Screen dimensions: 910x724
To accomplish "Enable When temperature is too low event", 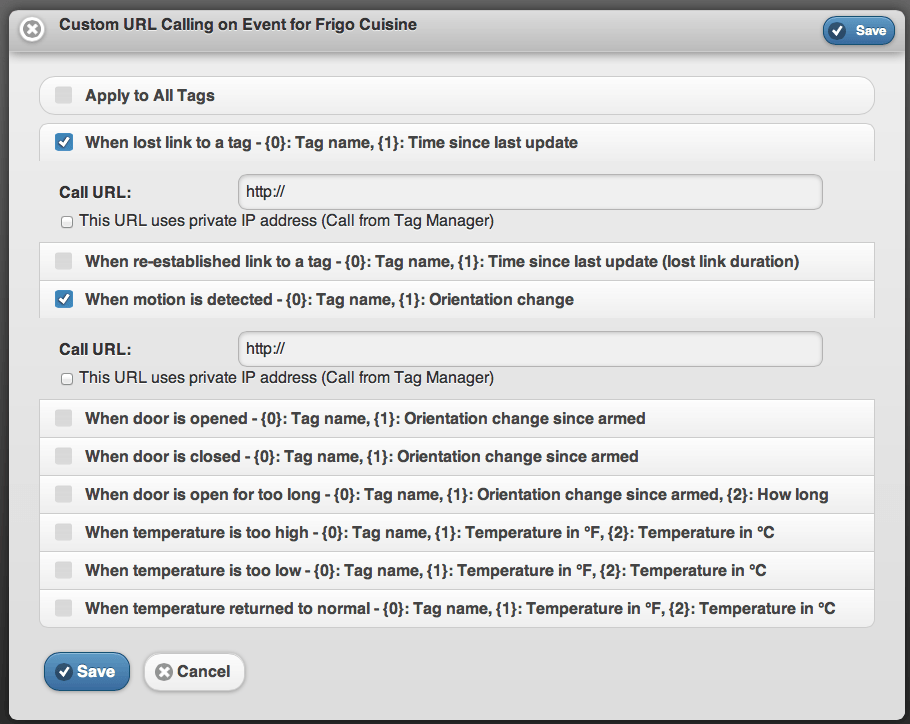I will point(64,570).
